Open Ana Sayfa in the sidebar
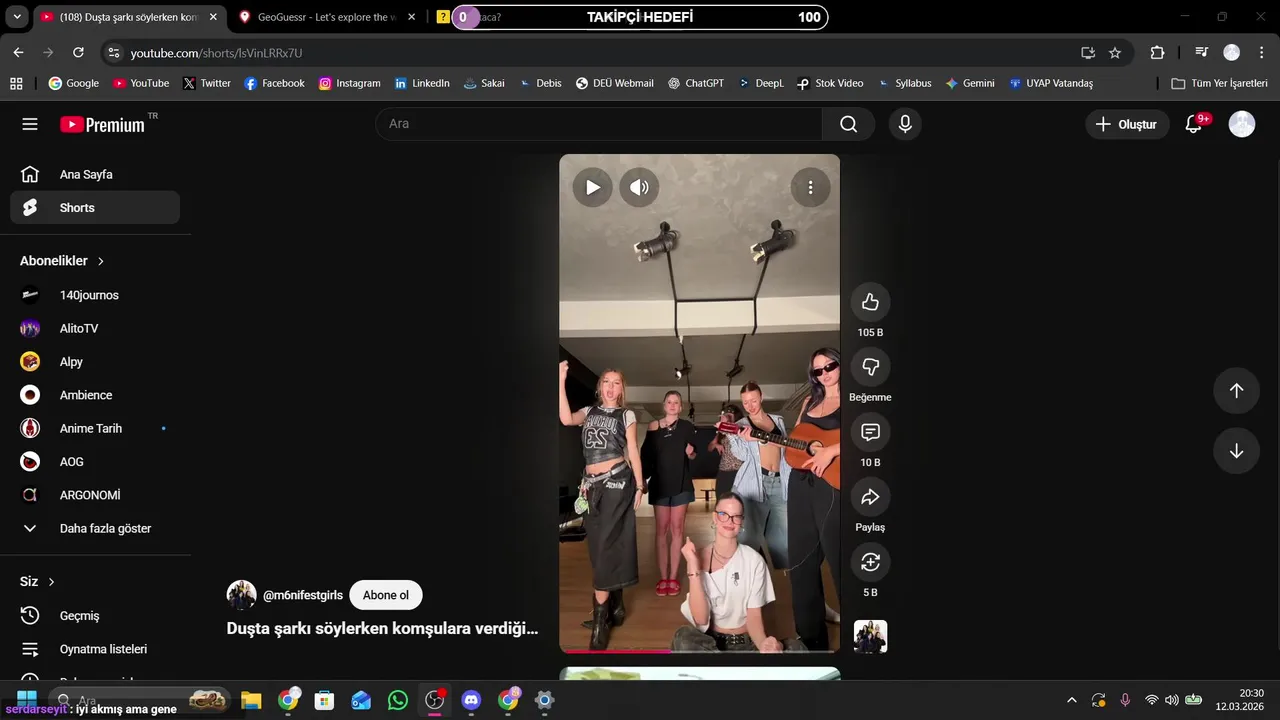Image resolution: width=1280 pixels, height=720 pixels. pyautogui.click(x=95, y=174)
